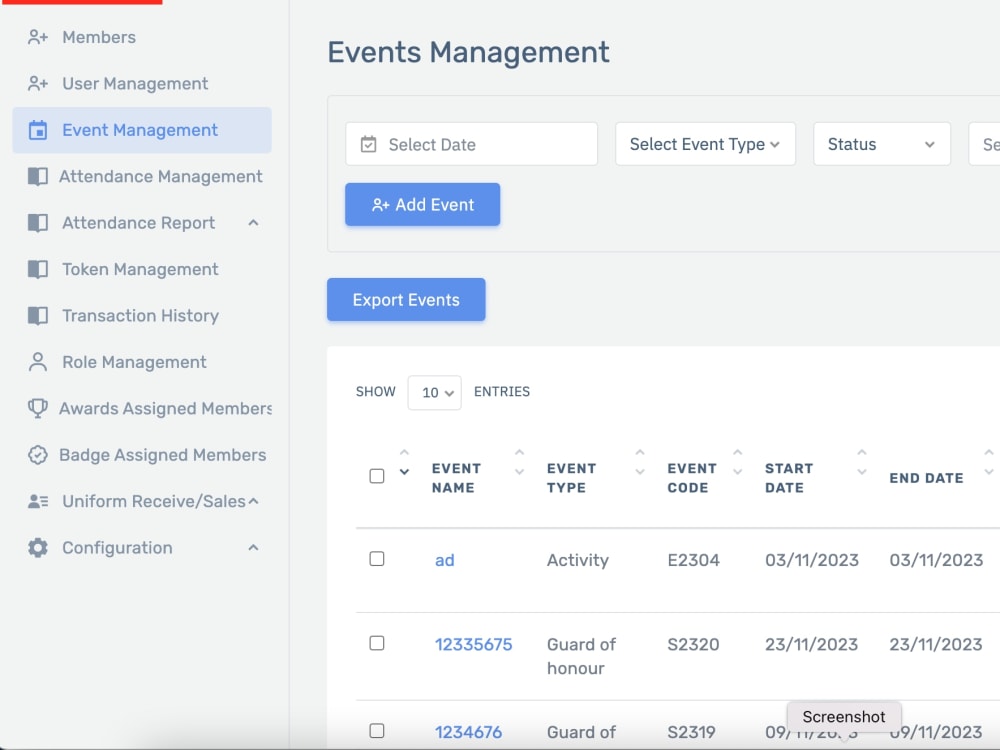Sort by Event Code column arrows
Viewport: 1000px width, 750px height.
pos(737,462)
